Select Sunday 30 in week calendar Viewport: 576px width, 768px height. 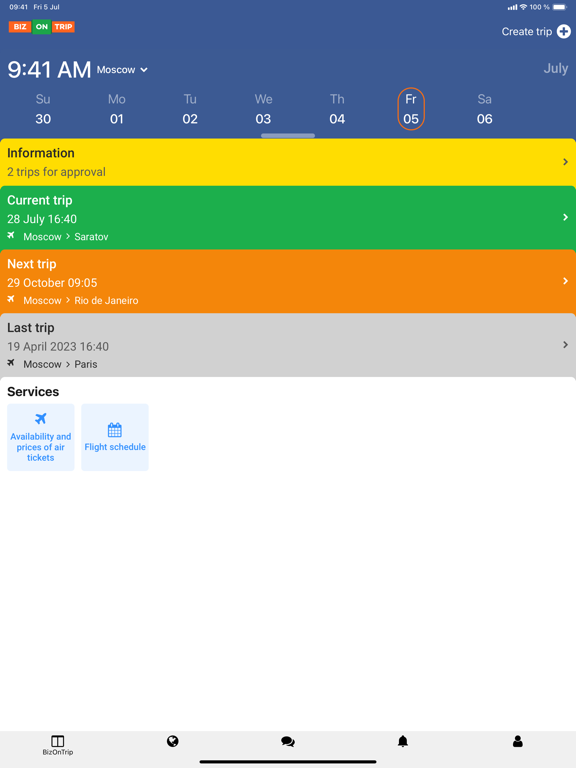(43, 109)
